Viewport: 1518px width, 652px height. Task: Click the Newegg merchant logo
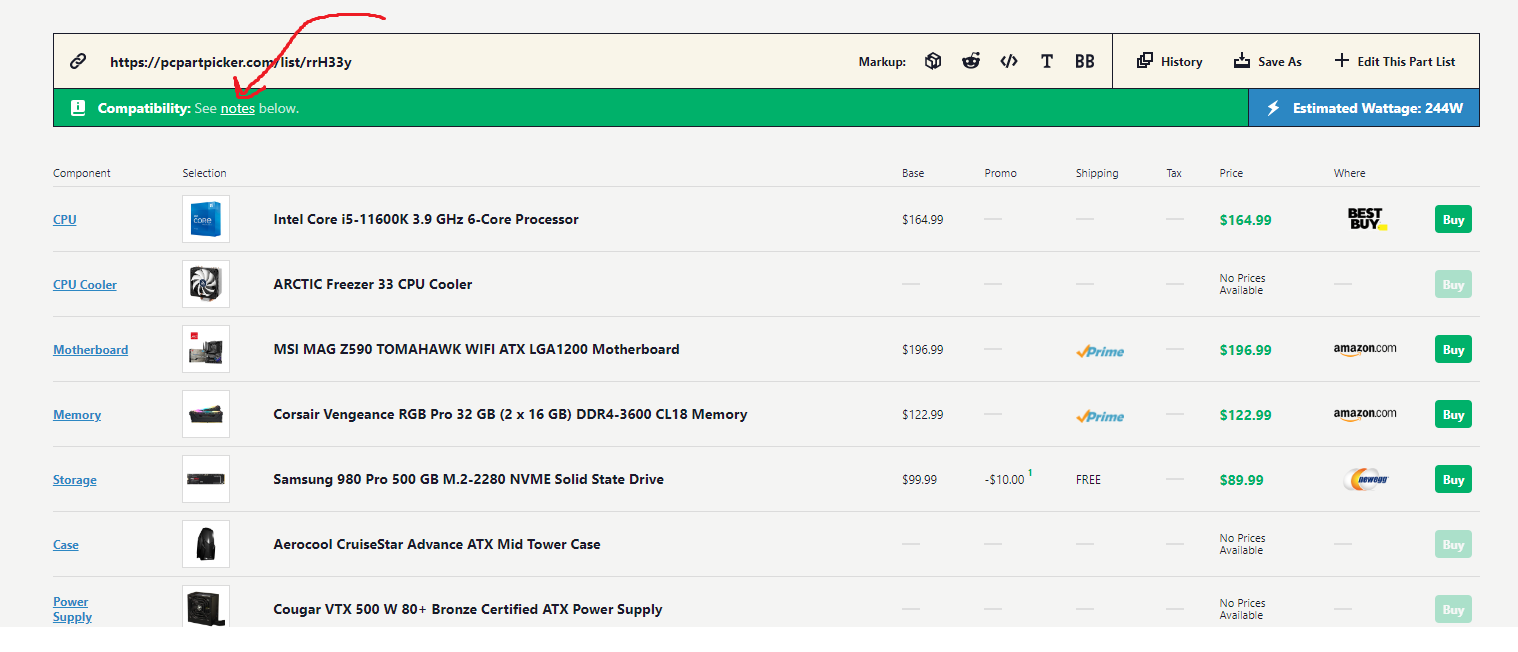1367,480
